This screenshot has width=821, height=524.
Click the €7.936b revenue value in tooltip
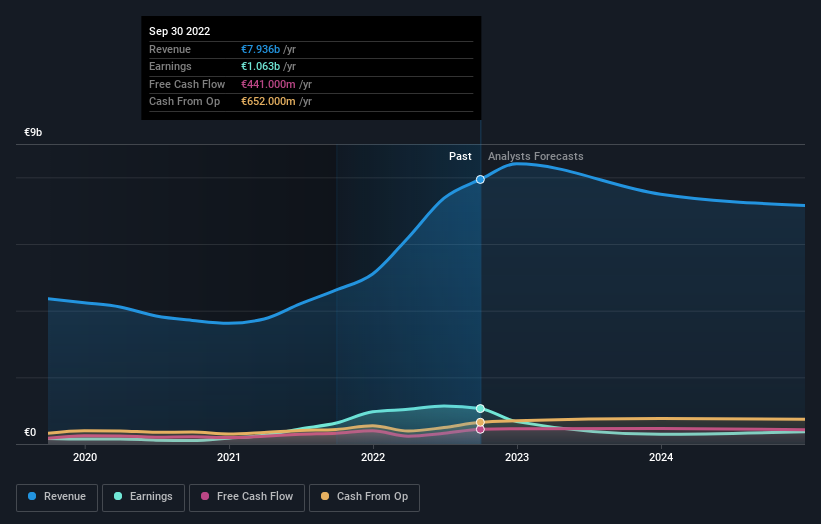pos(260,49)
